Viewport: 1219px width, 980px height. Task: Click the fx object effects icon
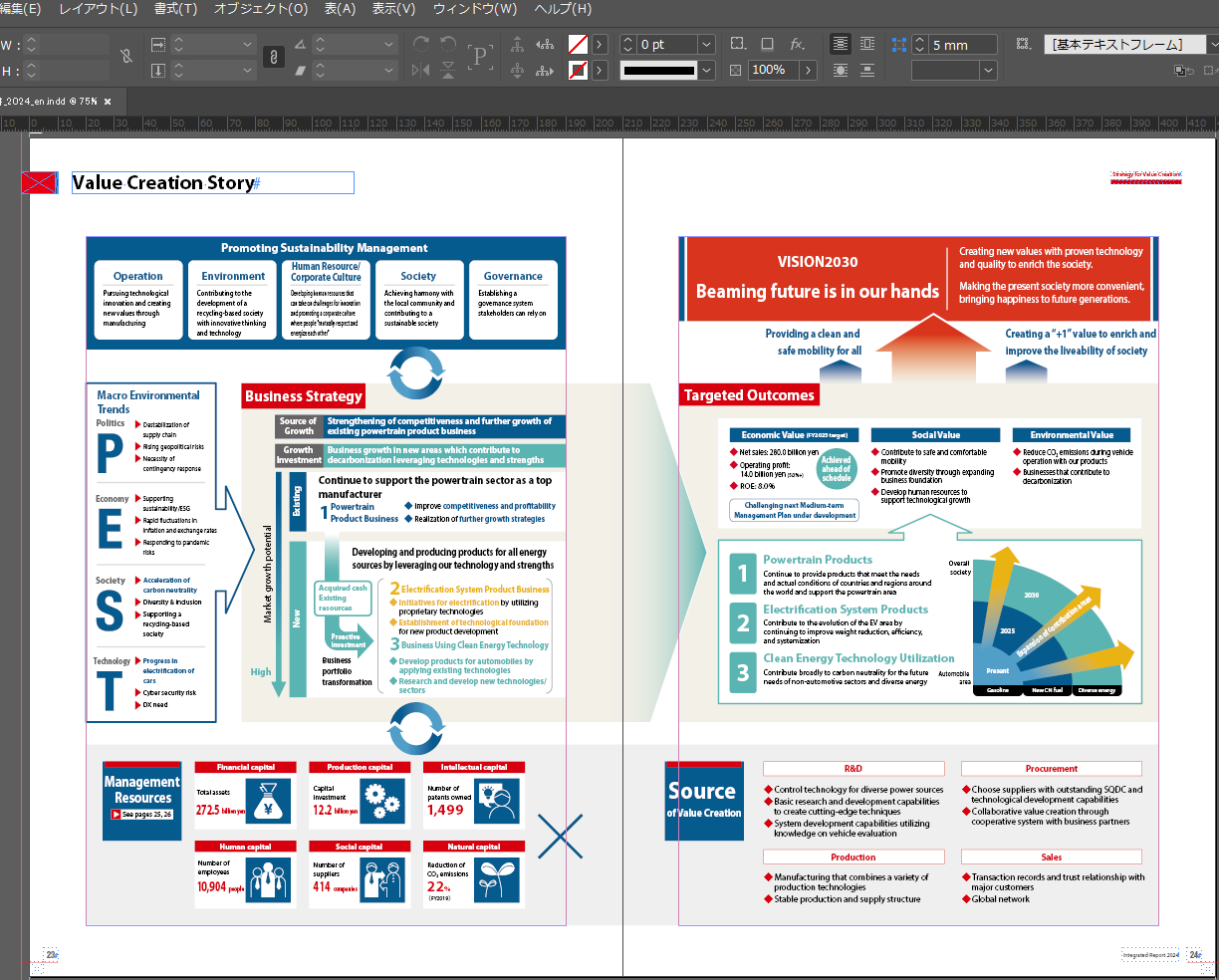[798, 44]
